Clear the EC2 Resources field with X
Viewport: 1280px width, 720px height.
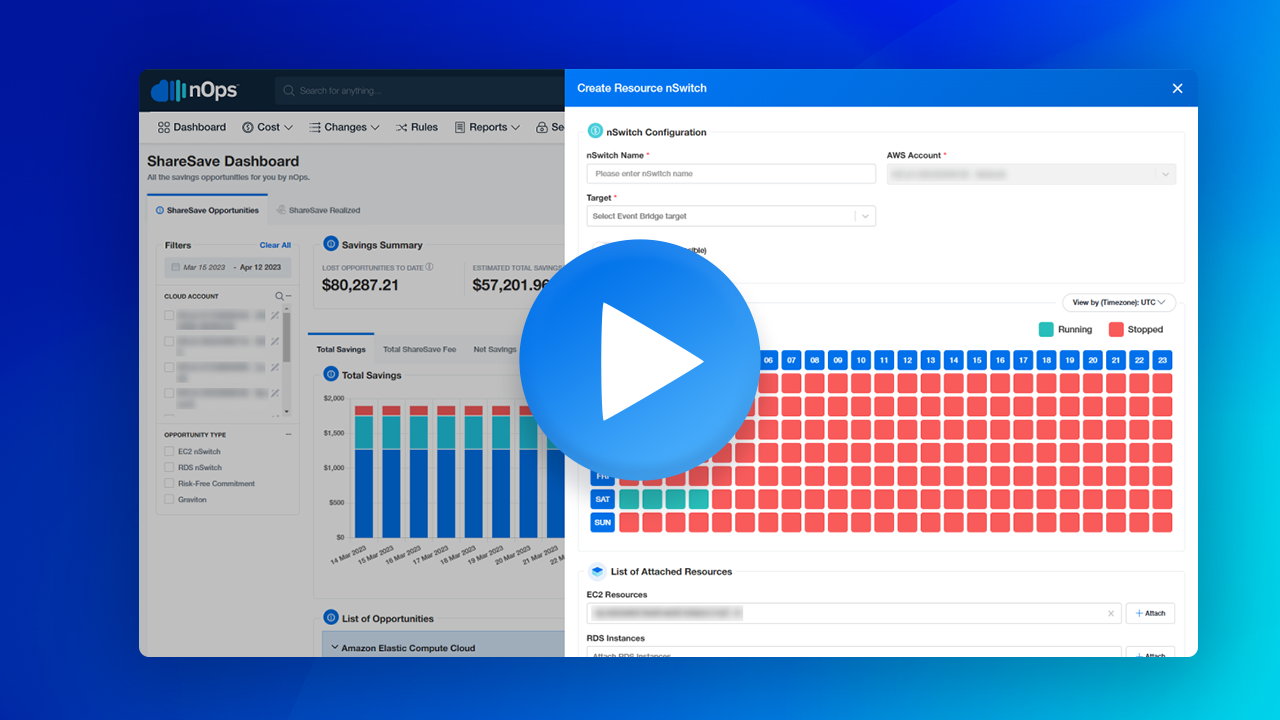point(1111,613)
